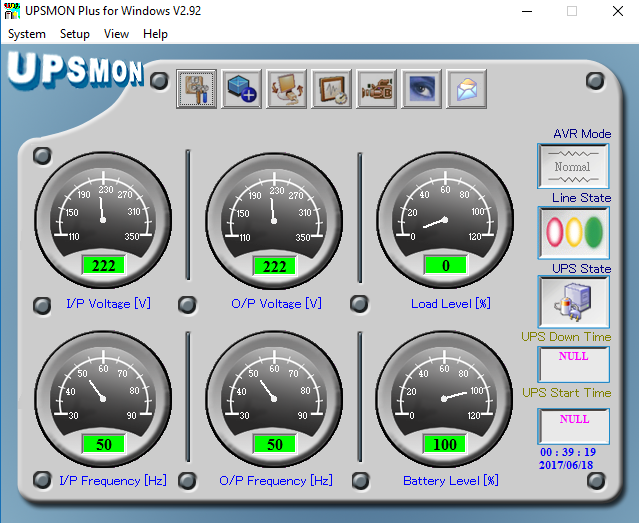
Task: Click the AVR Mode label
Action: (582, 134)
